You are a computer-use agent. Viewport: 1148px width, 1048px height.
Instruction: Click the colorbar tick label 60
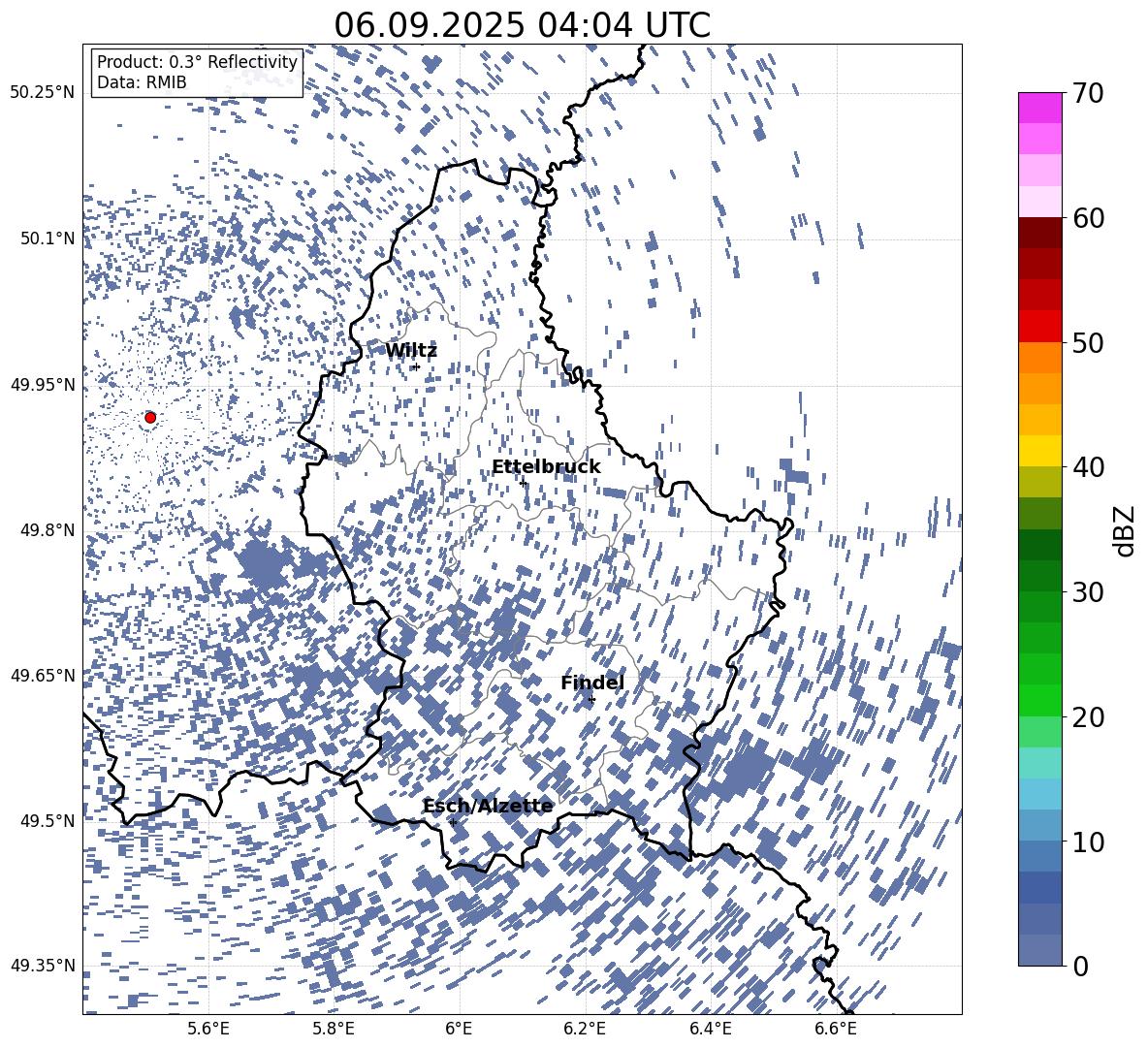(1087, 218)
